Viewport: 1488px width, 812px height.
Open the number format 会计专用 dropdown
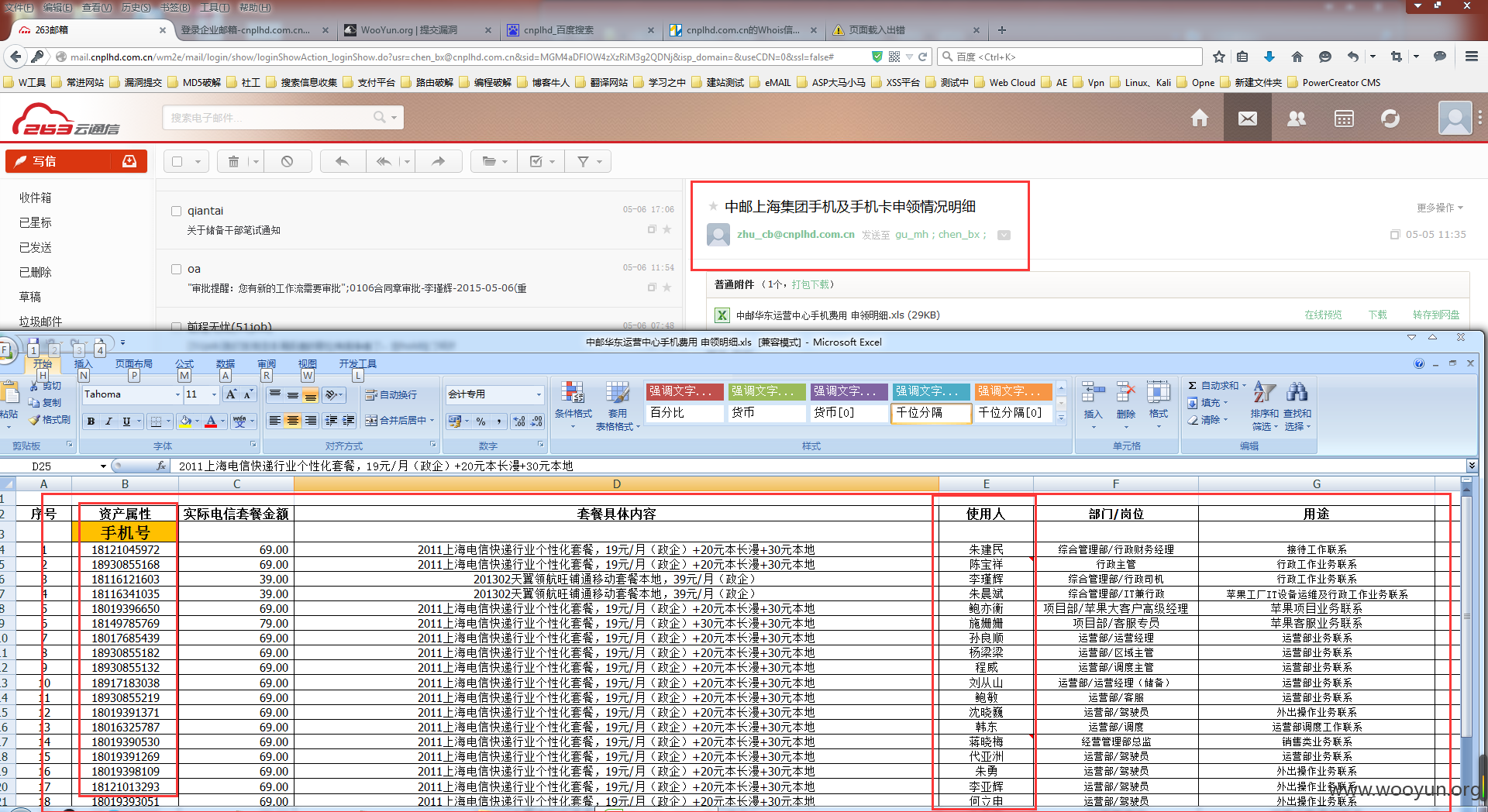click(539, 394)
